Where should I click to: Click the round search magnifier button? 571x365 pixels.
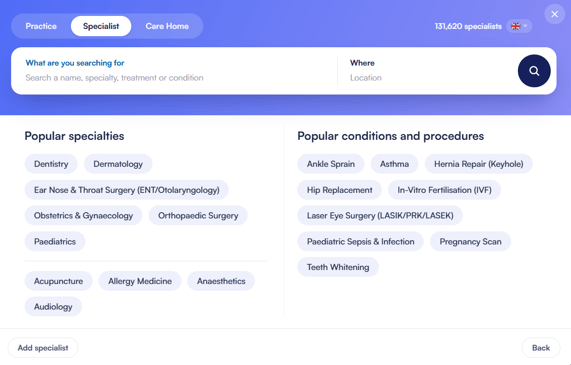534,71
